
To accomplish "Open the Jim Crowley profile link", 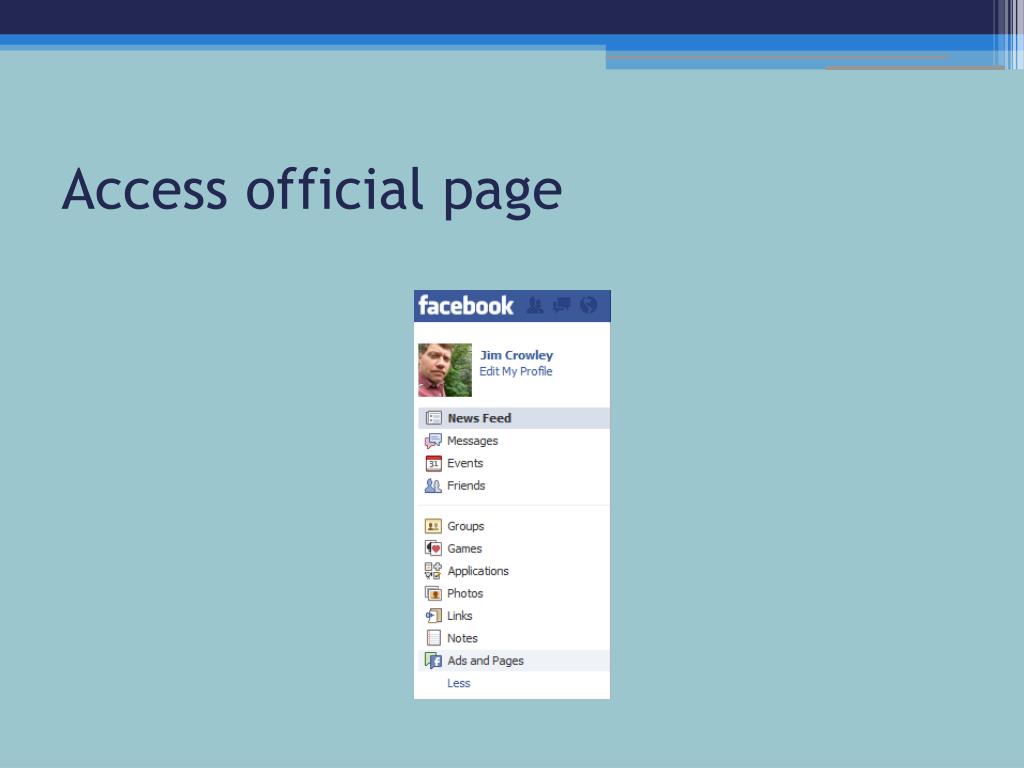I will click(517, 355).
